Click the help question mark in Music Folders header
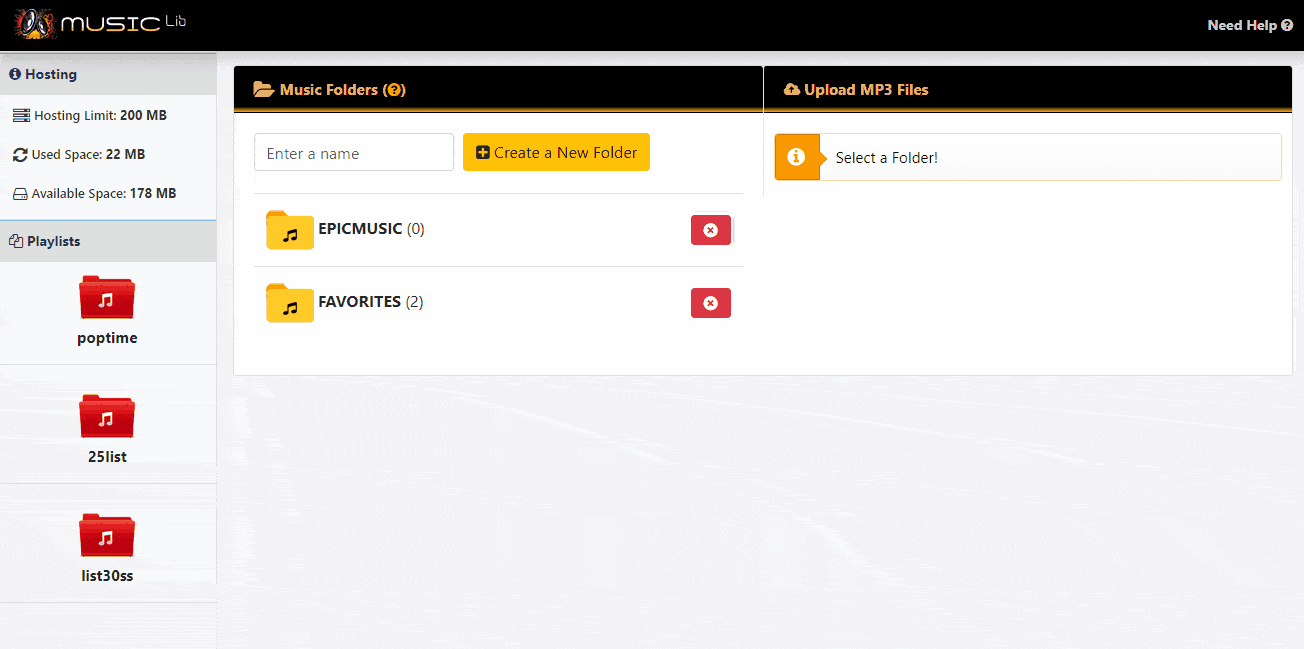 coord(395,90)
